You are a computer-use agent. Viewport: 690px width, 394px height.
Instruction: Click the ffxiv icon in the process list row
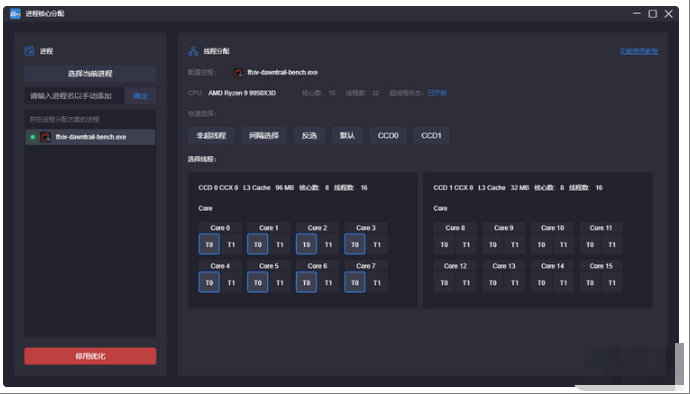point(45,137)
